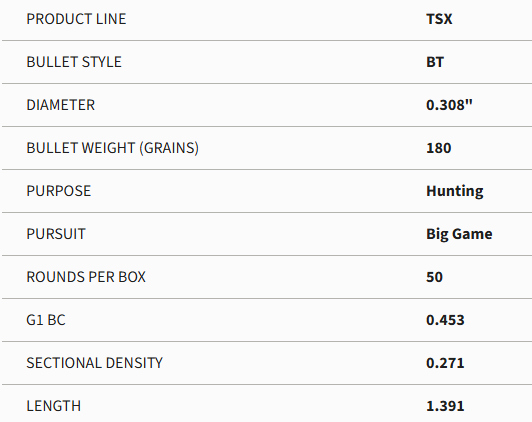532x422 pixels.
Task: Click the BULLET WEIGHT (GRAINS) label
Action: click(113, 148)
